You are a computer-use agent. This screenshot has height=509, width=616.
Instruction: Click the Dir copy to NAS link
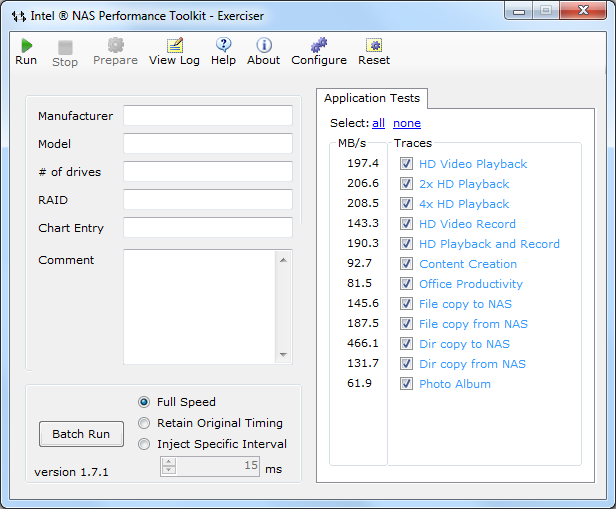point(464,344)
